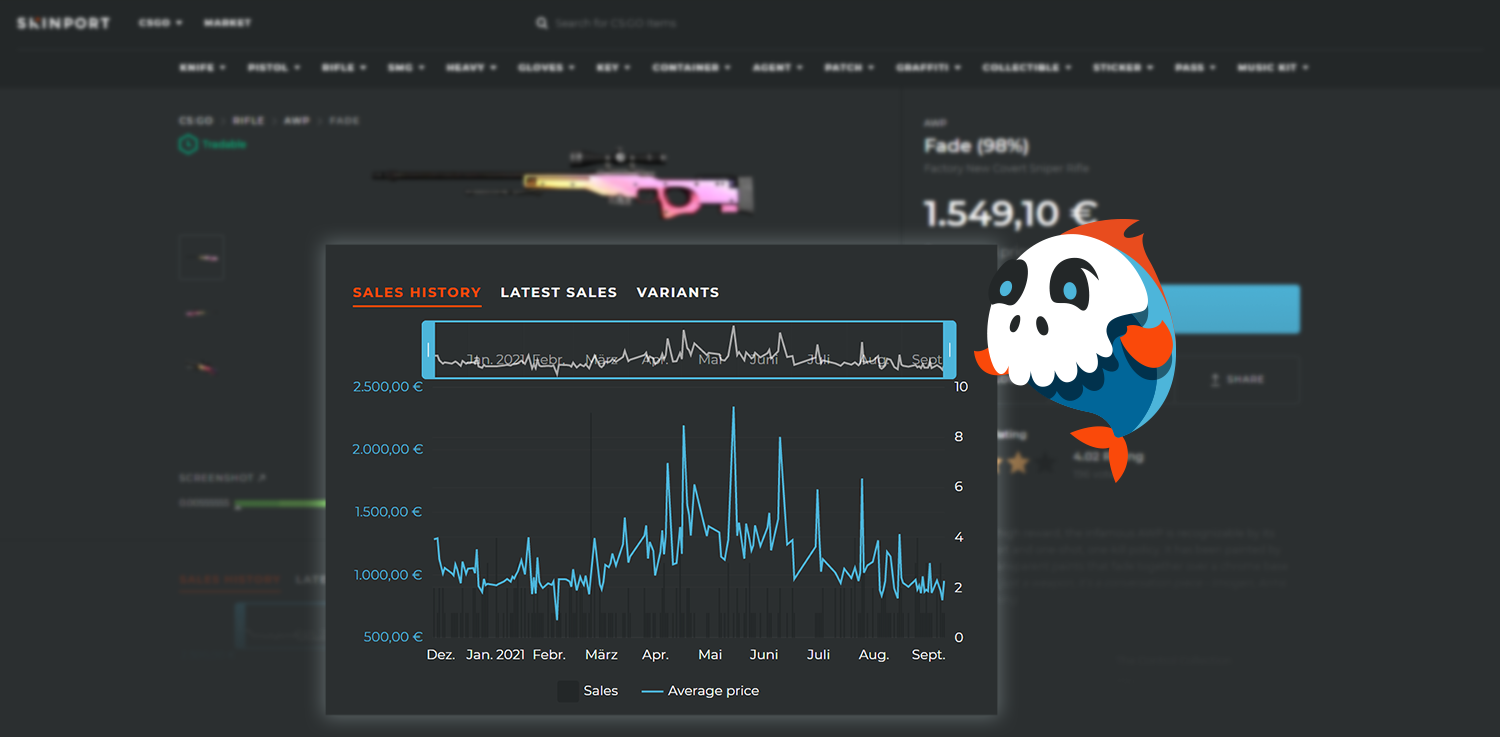
Task: Click the left handle of chart range slider
Action: (x=429, y=350)
